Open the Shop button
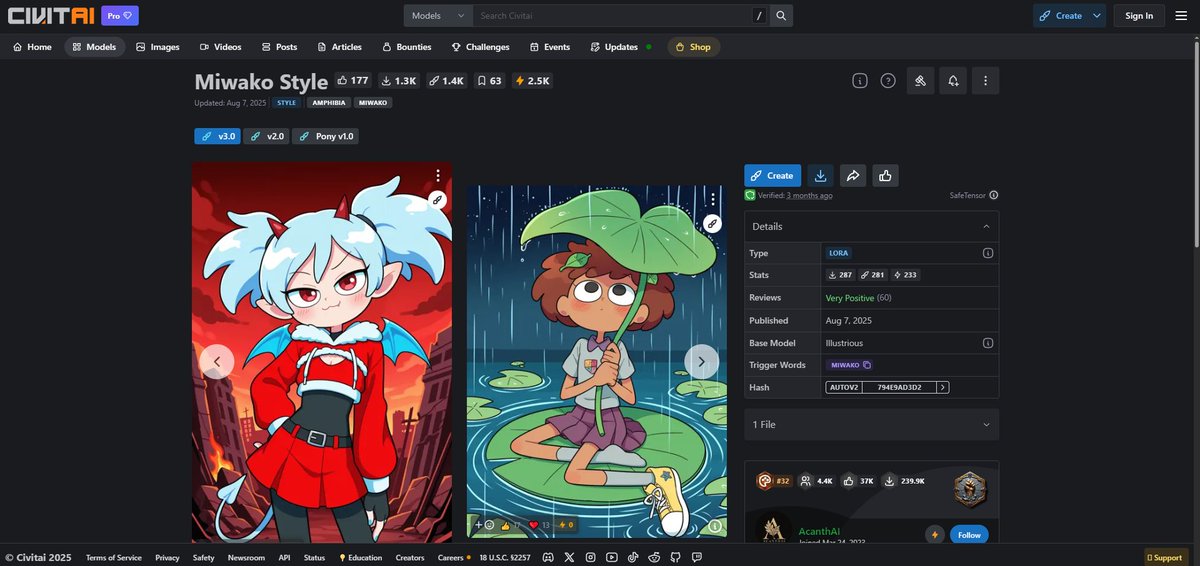The width and height of the screenshot is (1200, 566). tap(693, 47)
